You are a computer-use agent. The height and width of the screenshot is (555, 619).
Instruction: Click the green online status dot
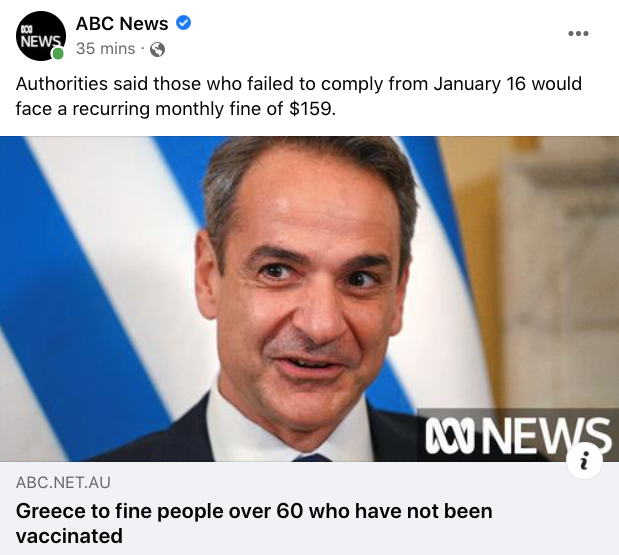[58, 54]
